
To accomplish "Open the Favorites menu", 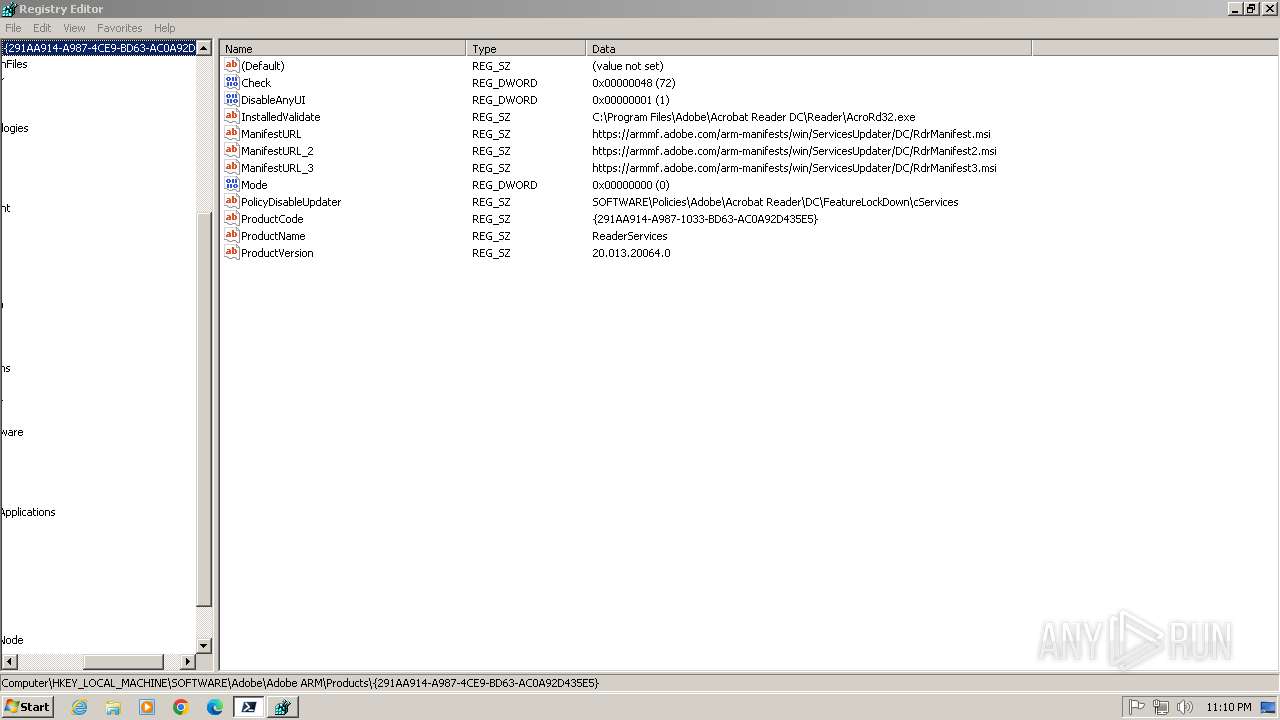I will tap(120, 28).
